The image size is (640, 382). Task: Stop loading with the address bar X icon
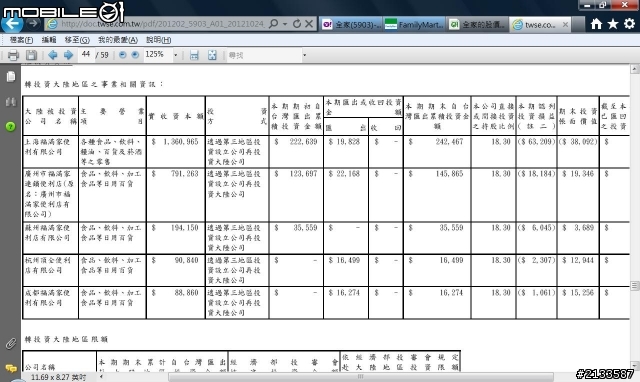[309, 24]
